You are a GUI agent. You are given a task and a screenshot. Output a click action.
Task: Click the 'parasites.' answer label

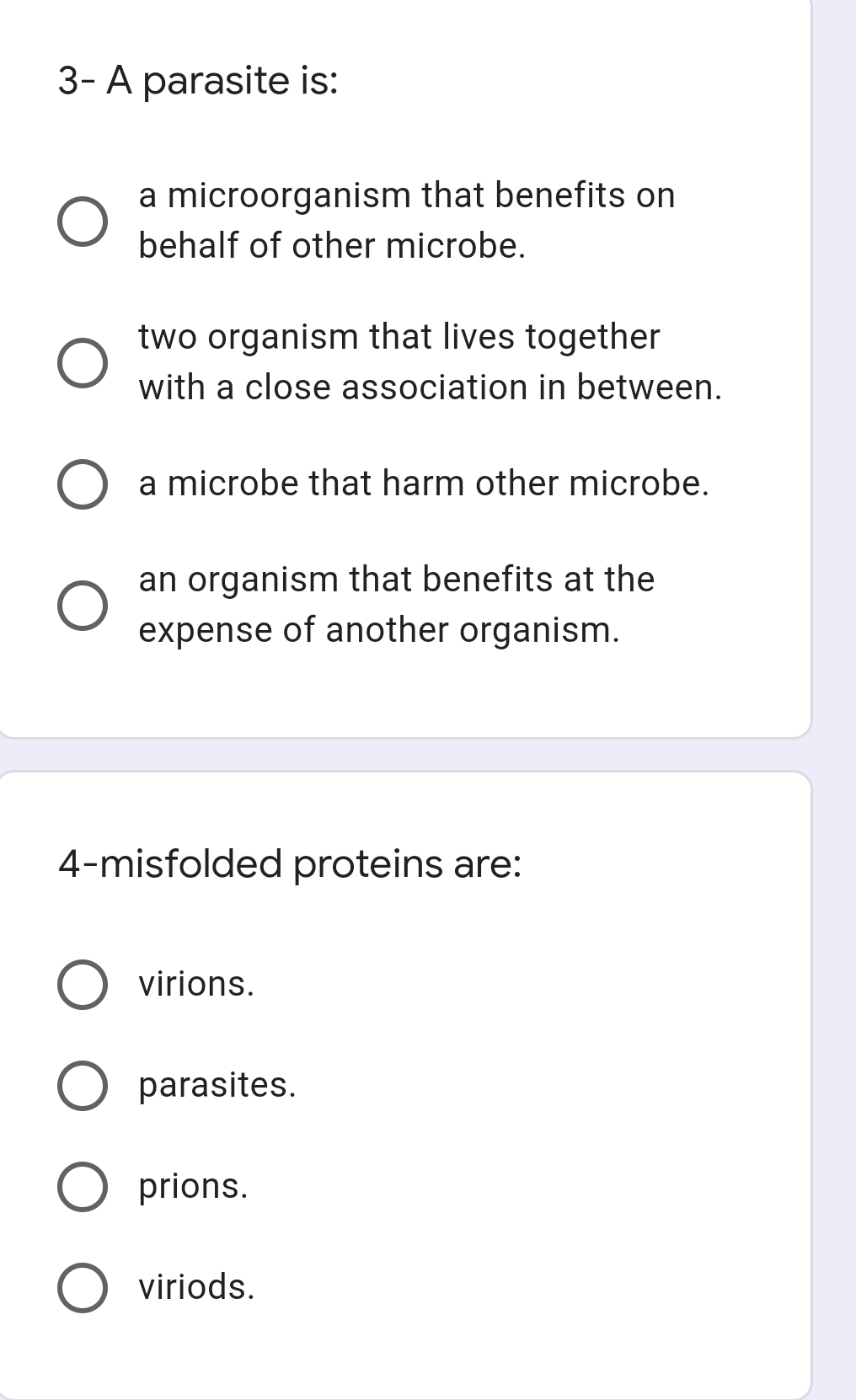pyautogui.click(x=217, y=1085)
